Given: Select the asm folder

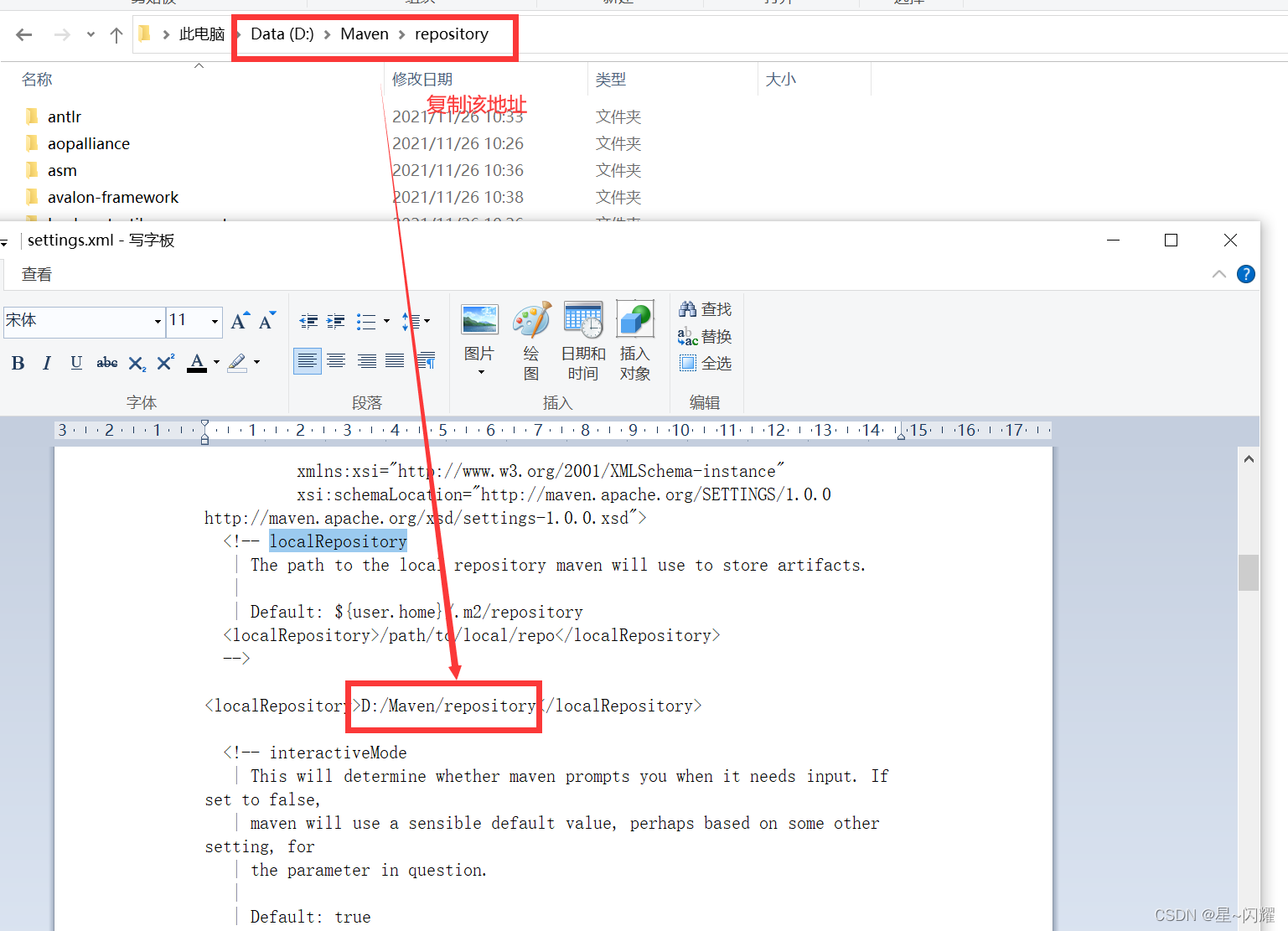Looking at the screenshot, I should (62, 170).
